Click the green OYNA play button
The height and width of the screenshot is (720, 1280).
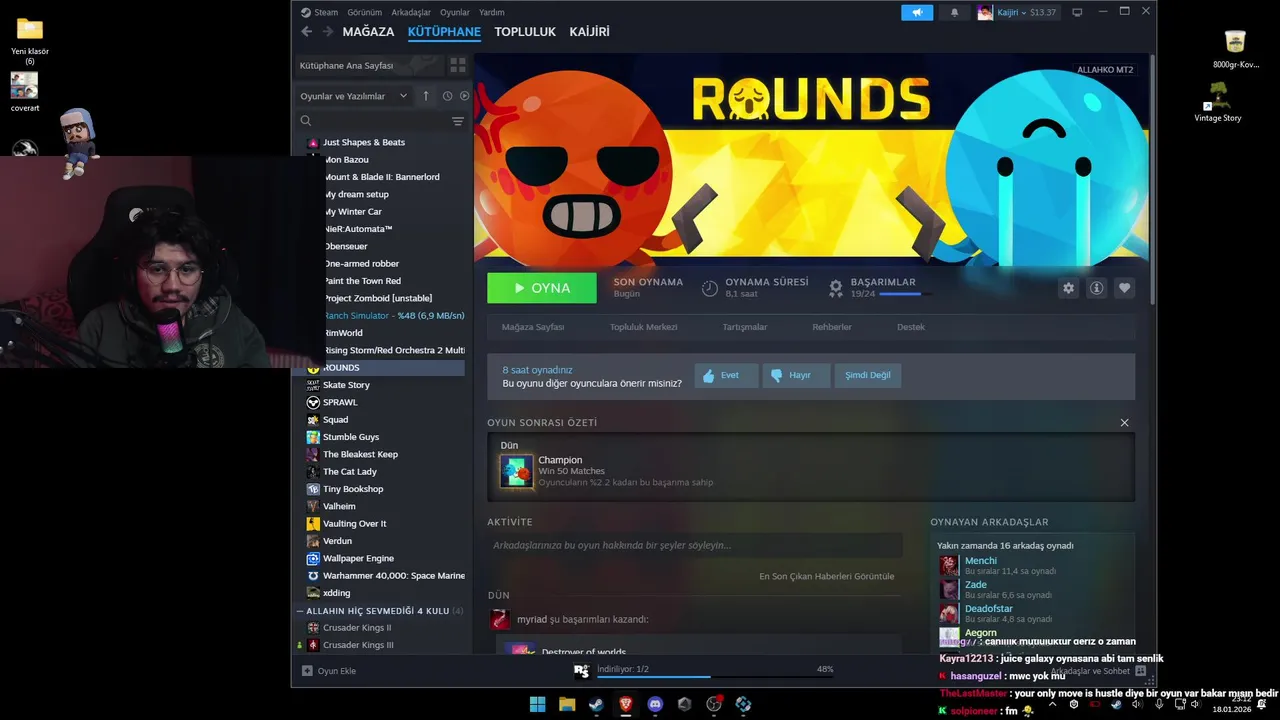click(x=542, y=288)
